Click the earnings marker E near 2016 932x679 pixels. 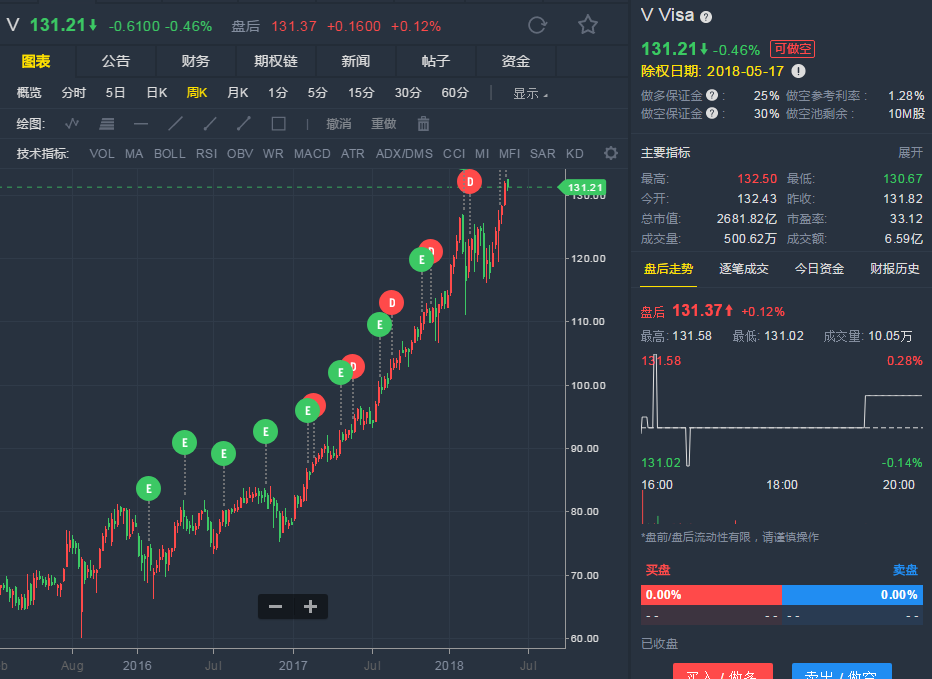[149, 489]
